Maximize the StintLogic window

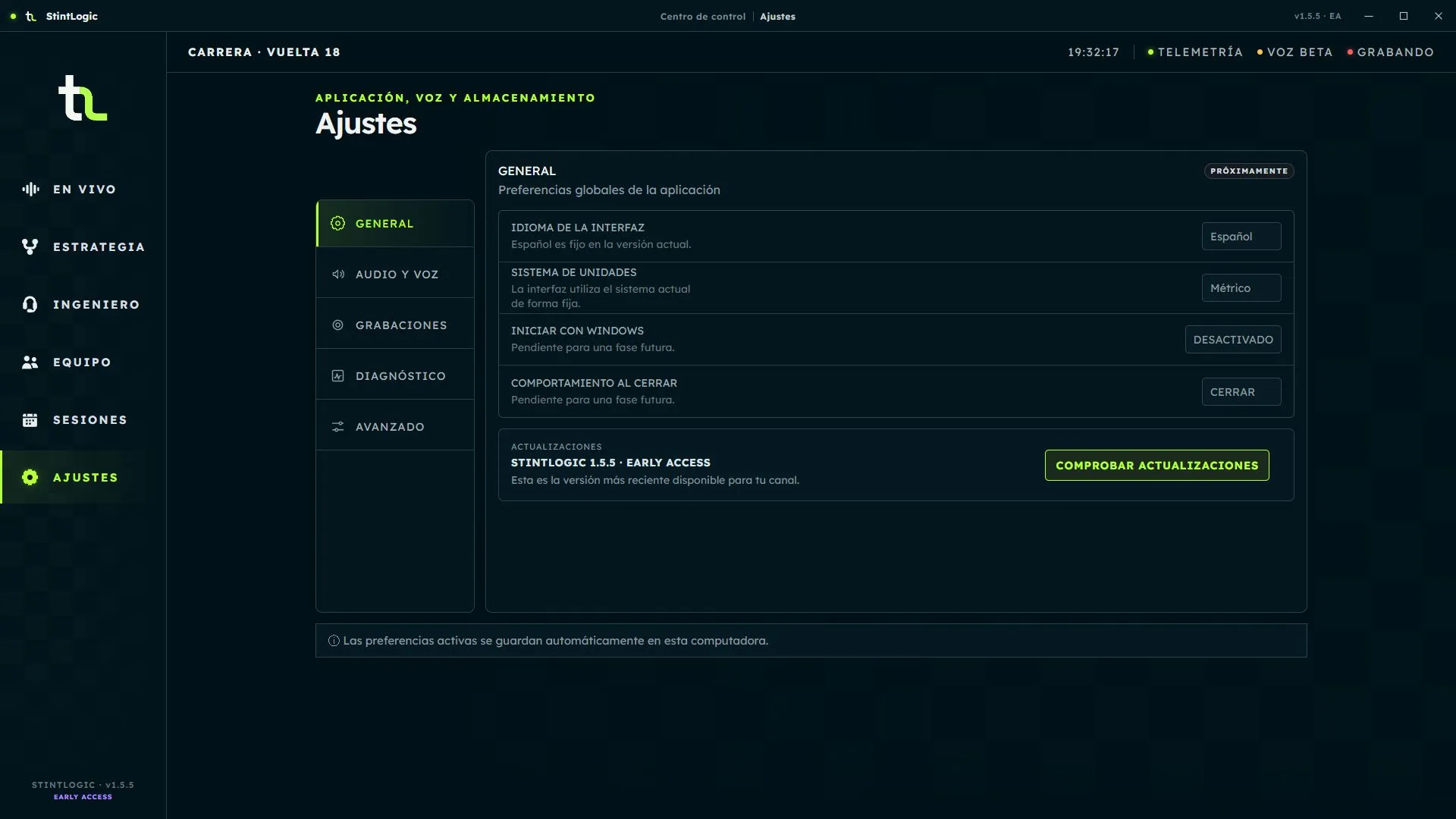click(x=1404, y=16)
